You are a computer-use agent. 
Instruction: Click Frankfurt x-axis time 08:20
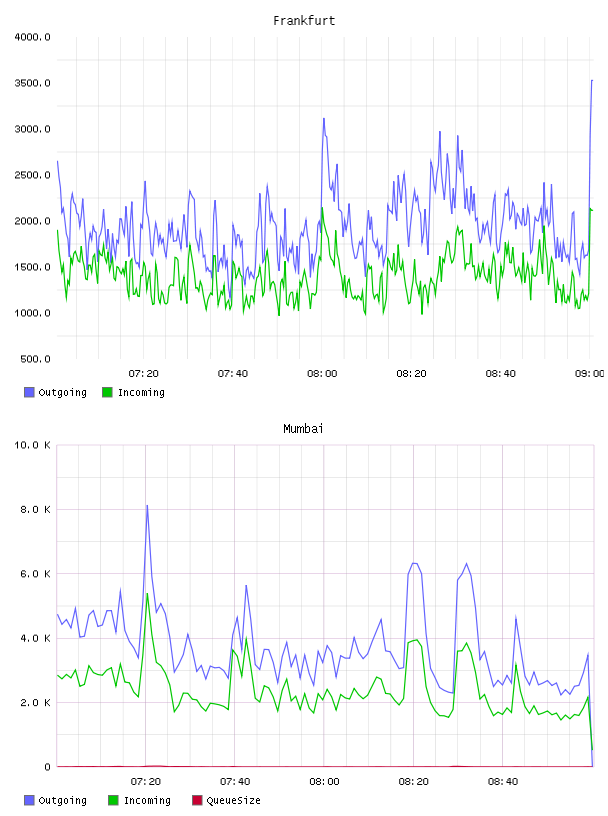click(x=411, y=374)
